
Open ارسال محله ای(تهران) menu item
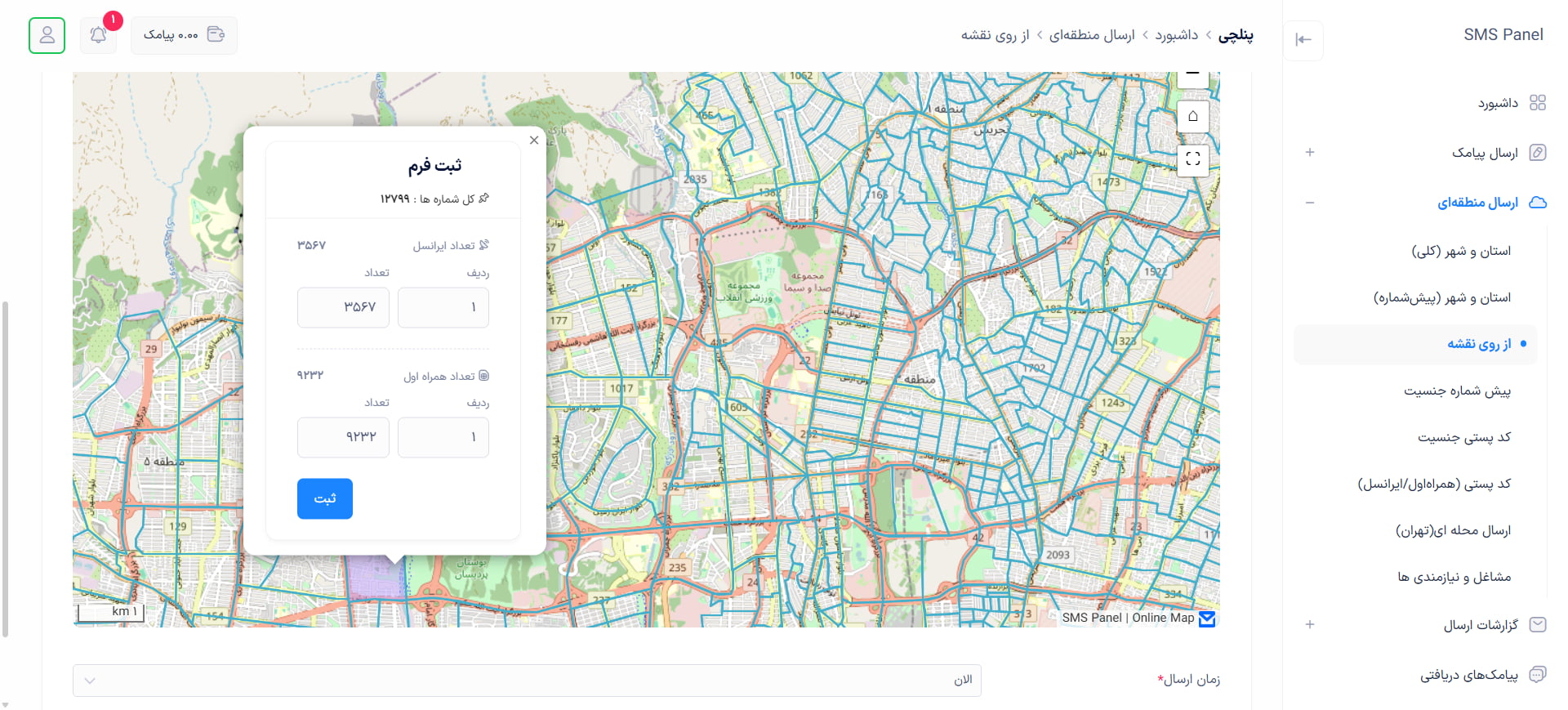[x=1453, y=530]
